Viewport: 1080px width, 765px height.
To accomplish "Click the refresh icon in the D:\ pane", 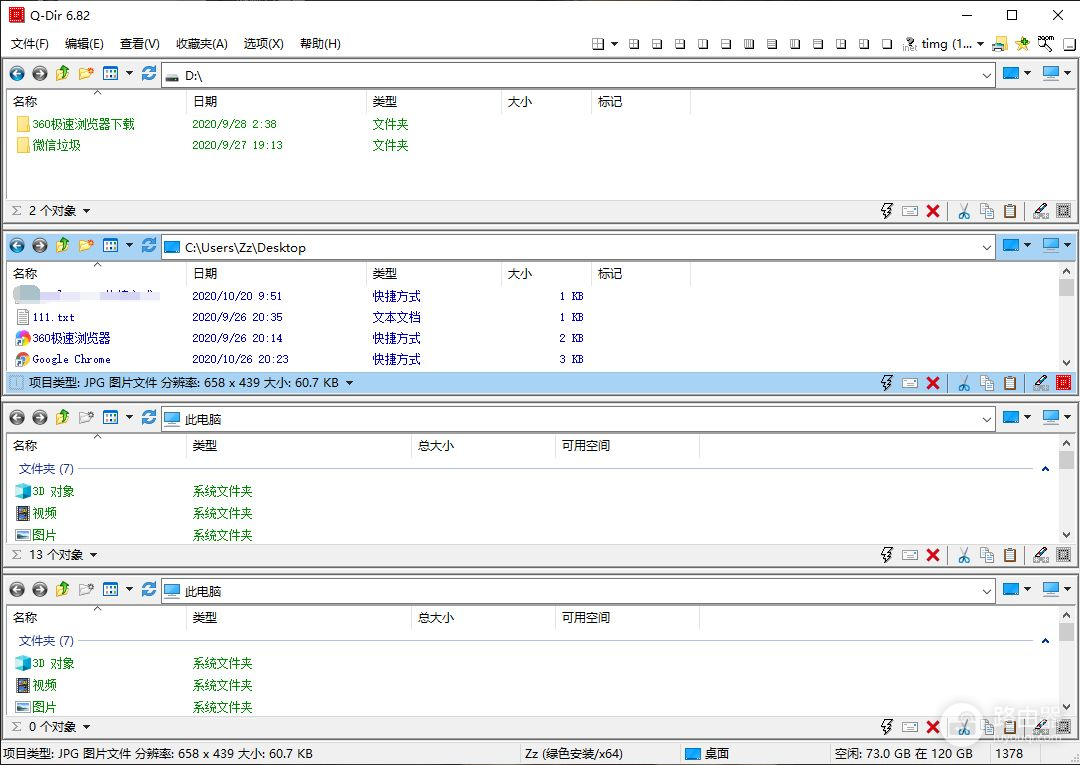I will point(149,74).
